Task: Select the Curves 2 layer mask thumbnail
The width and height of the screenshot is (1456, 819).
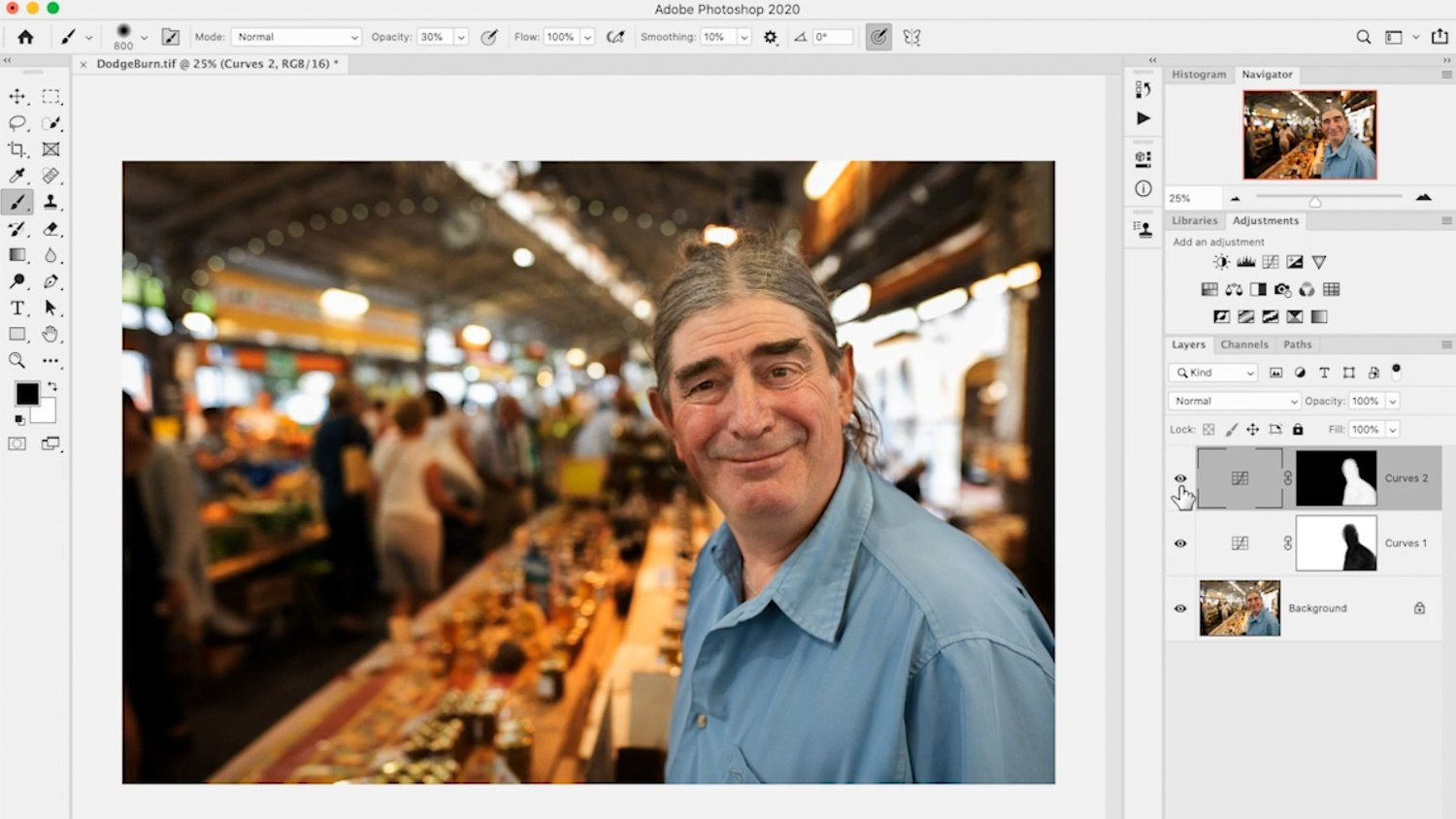Action: click(1336, 477)
